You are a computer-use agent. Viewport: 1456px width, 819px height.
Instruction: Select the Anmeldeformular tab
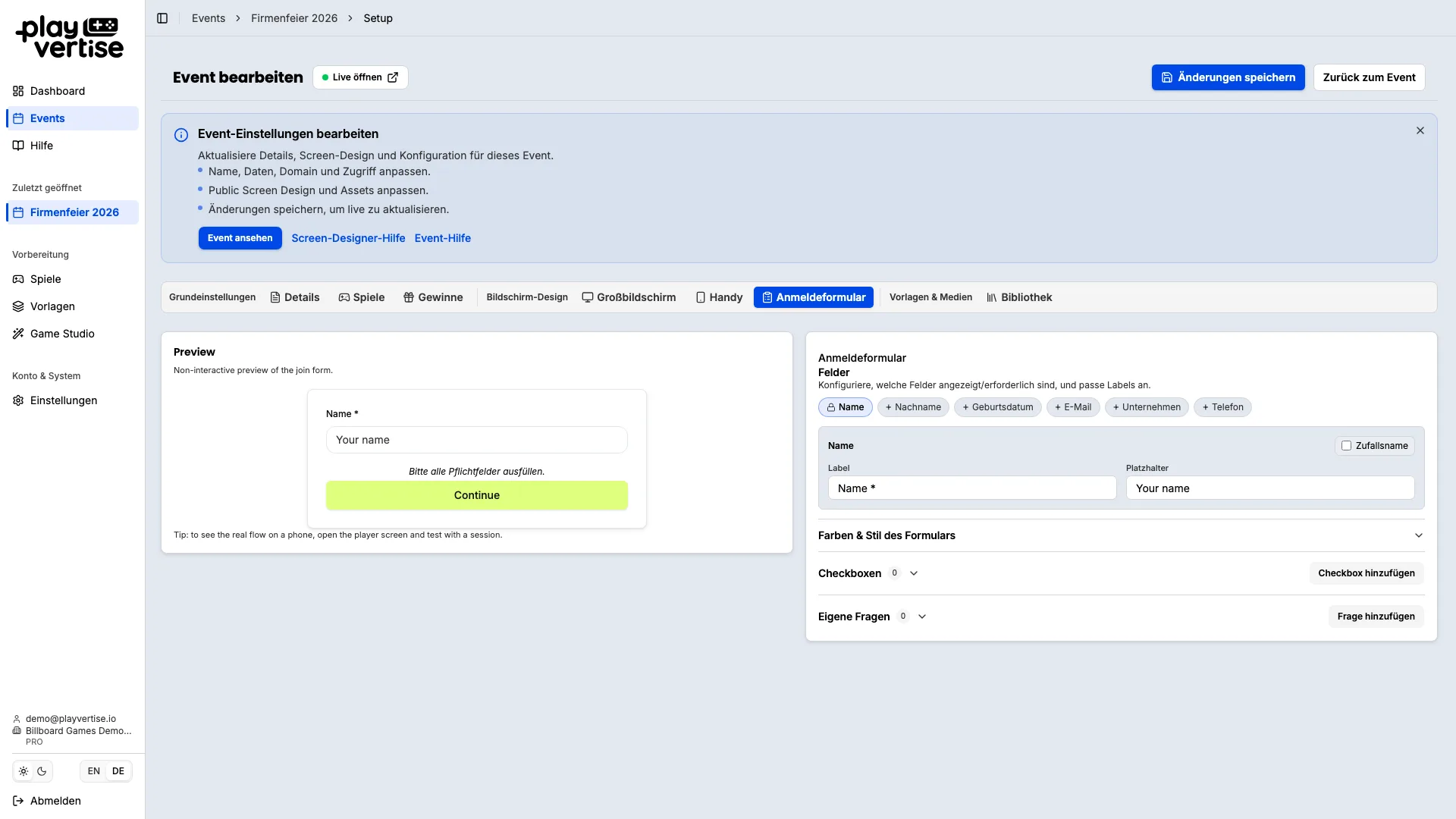(814, 297)
